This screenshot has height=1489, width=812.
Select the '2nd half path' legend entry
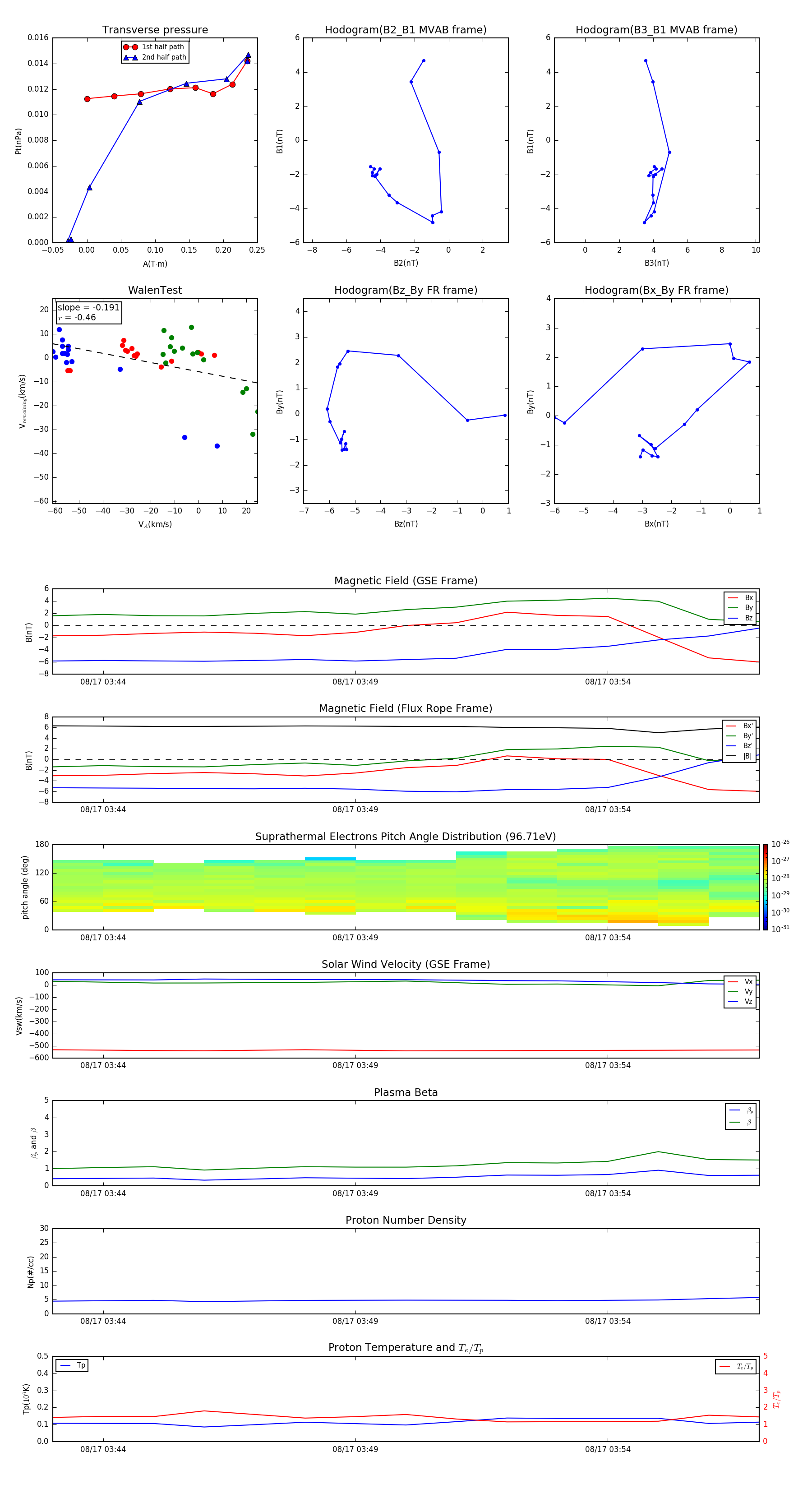click(x=154, y=57)
